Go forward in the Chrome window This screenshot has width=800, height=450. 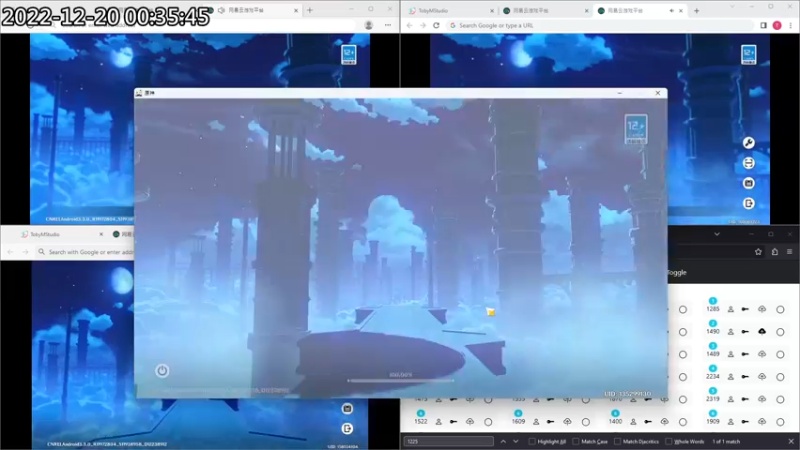(423, 25)
